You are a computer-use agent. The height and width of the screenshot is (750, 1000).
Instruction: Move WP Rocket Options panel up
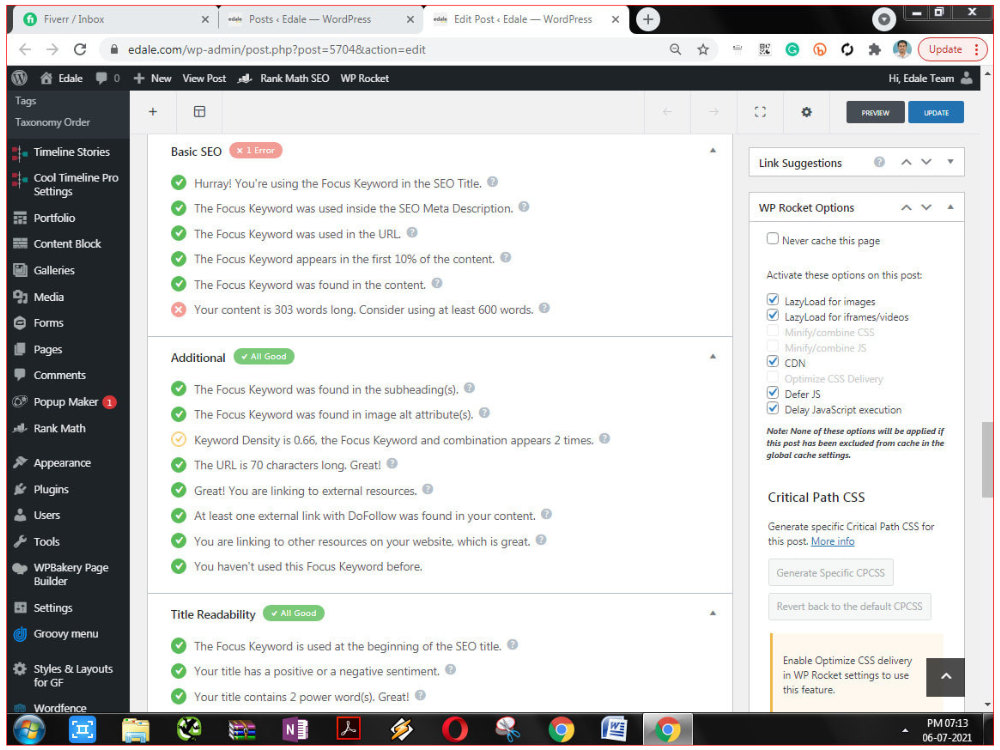[x=906, y=207]
